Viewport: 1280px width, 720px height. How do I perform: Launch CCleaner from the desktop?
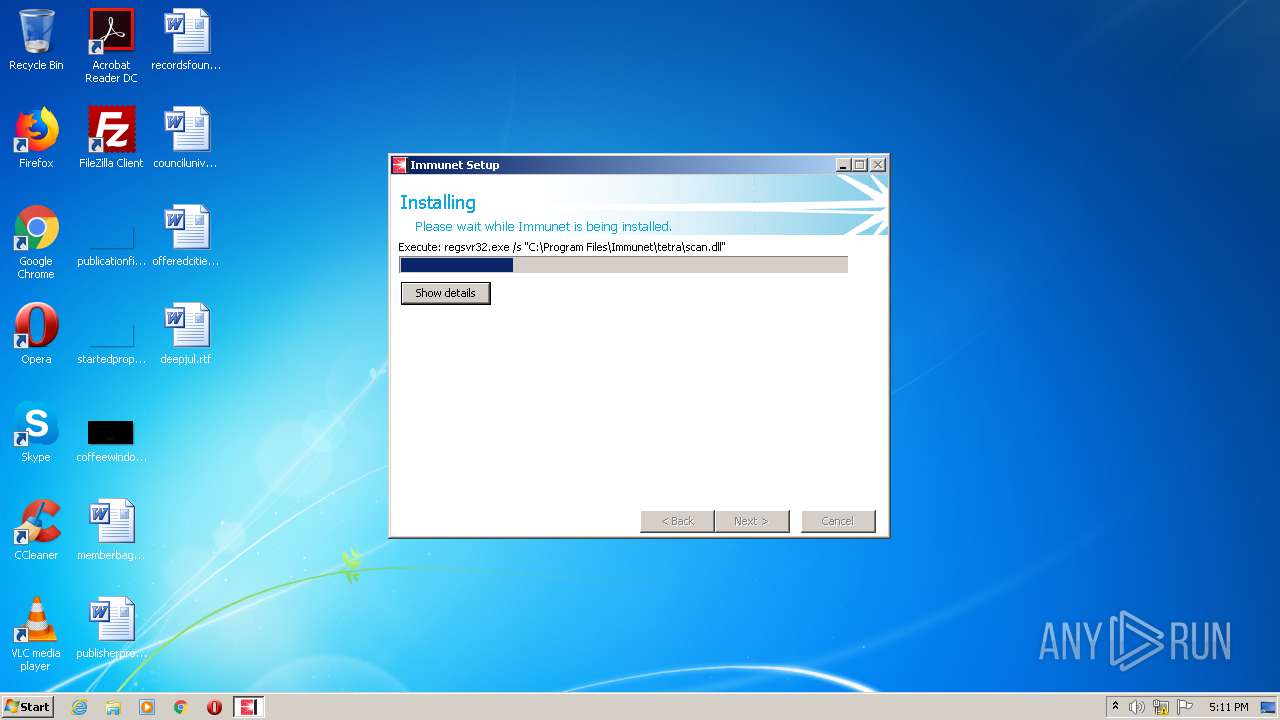click(36, 531)
